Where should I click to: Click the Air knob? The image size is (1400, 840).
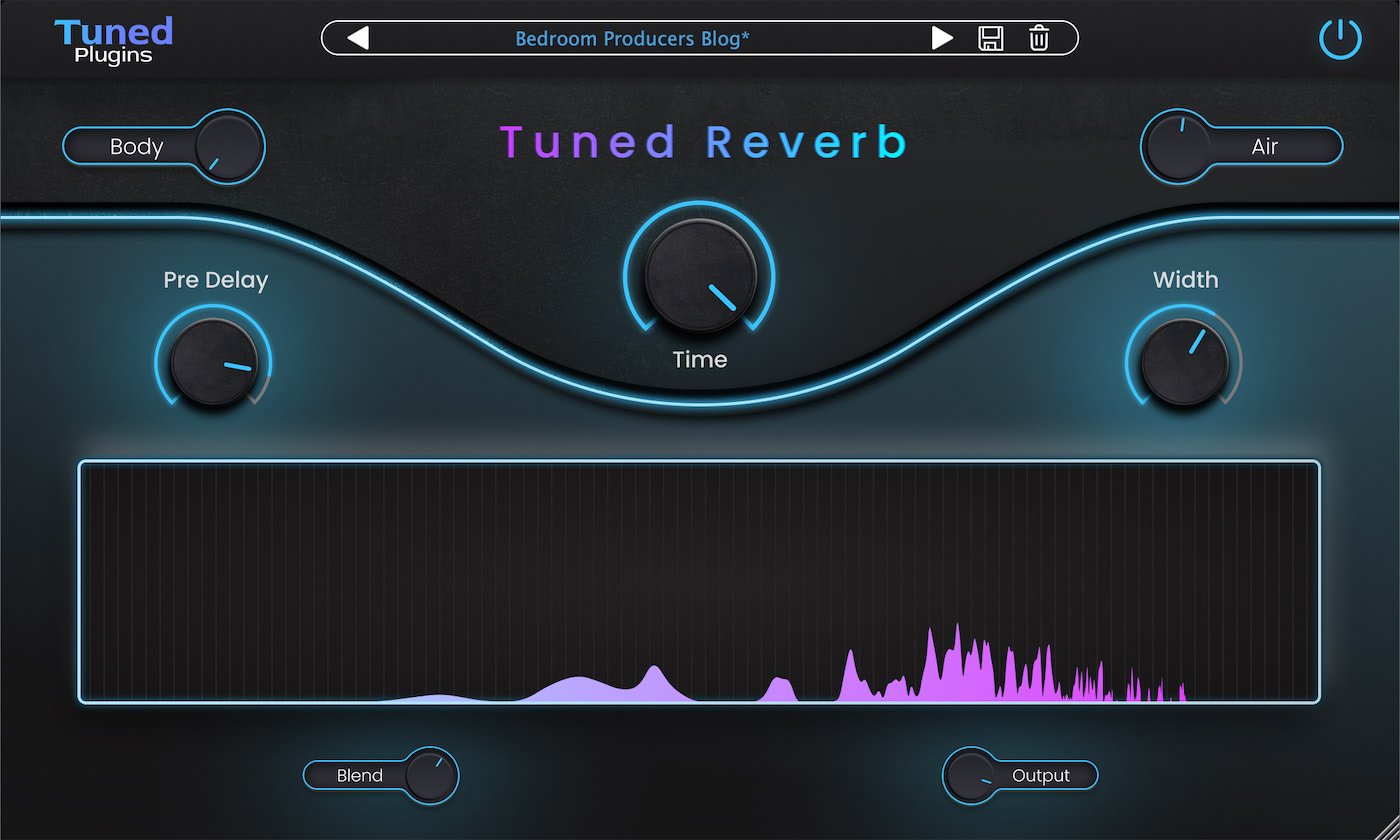tap(1178, 147)
